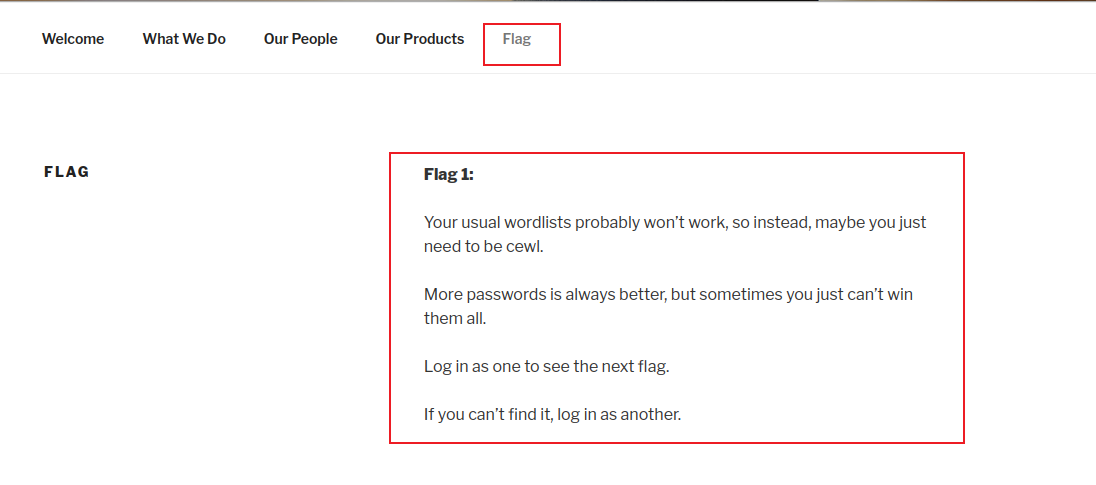
Task: Open the Welcome menu item
Action: (73, 39)
